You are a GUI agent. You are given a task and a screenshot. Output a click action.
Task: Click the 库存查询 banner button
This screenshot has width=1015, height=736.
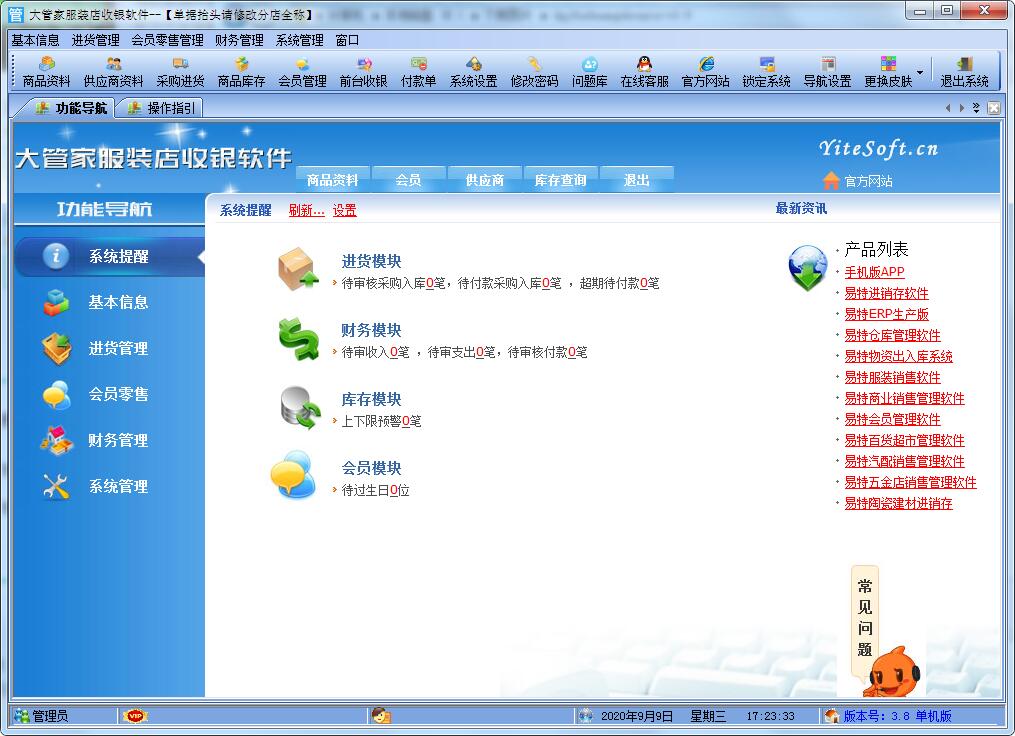point(560,180)
